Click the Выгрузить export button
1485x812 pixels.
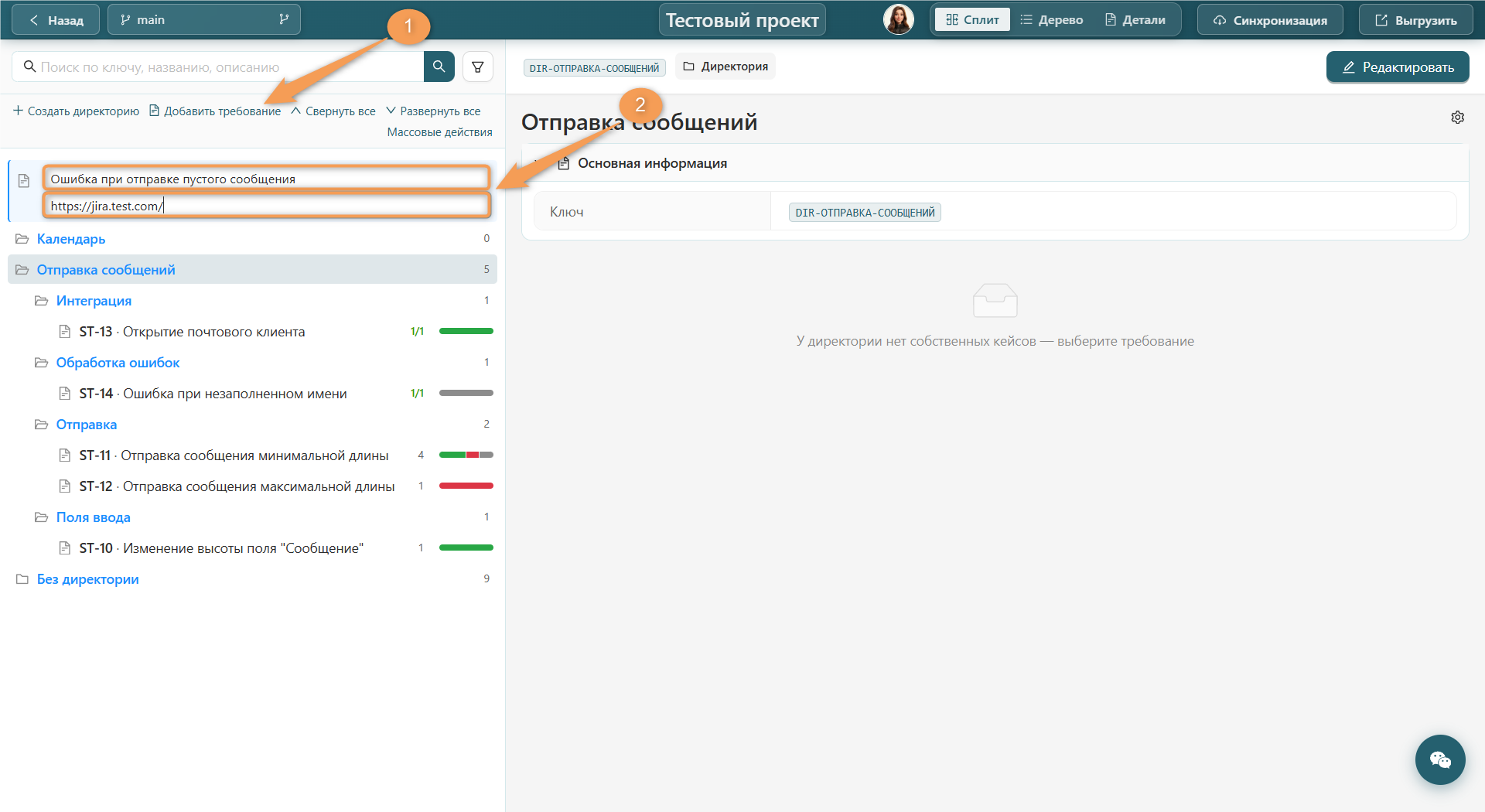(x=1416, y=20)
